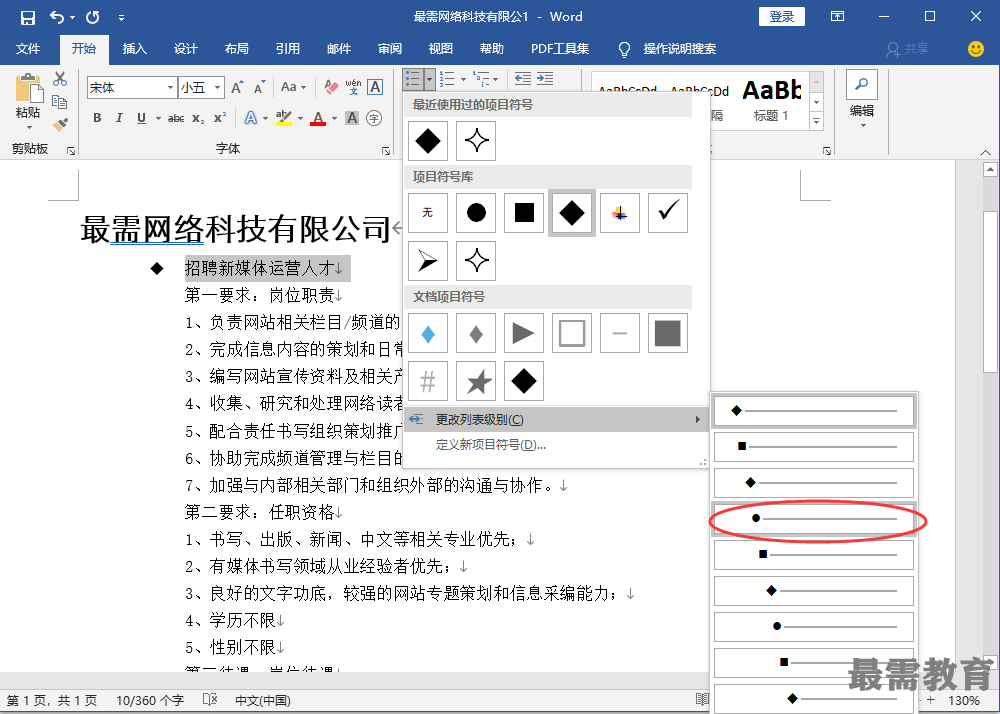Select the fourth list level with round bullet
The image size is (1000, 714).
tap(814, 518)
